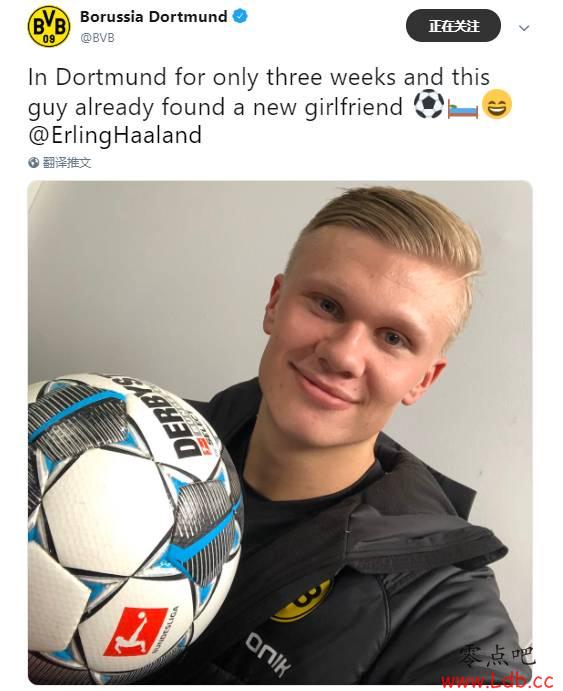This screenshot has width=563, height=691.
Task: Click 翻译推文 to translate the tweet
Action: tap(67, 163)
